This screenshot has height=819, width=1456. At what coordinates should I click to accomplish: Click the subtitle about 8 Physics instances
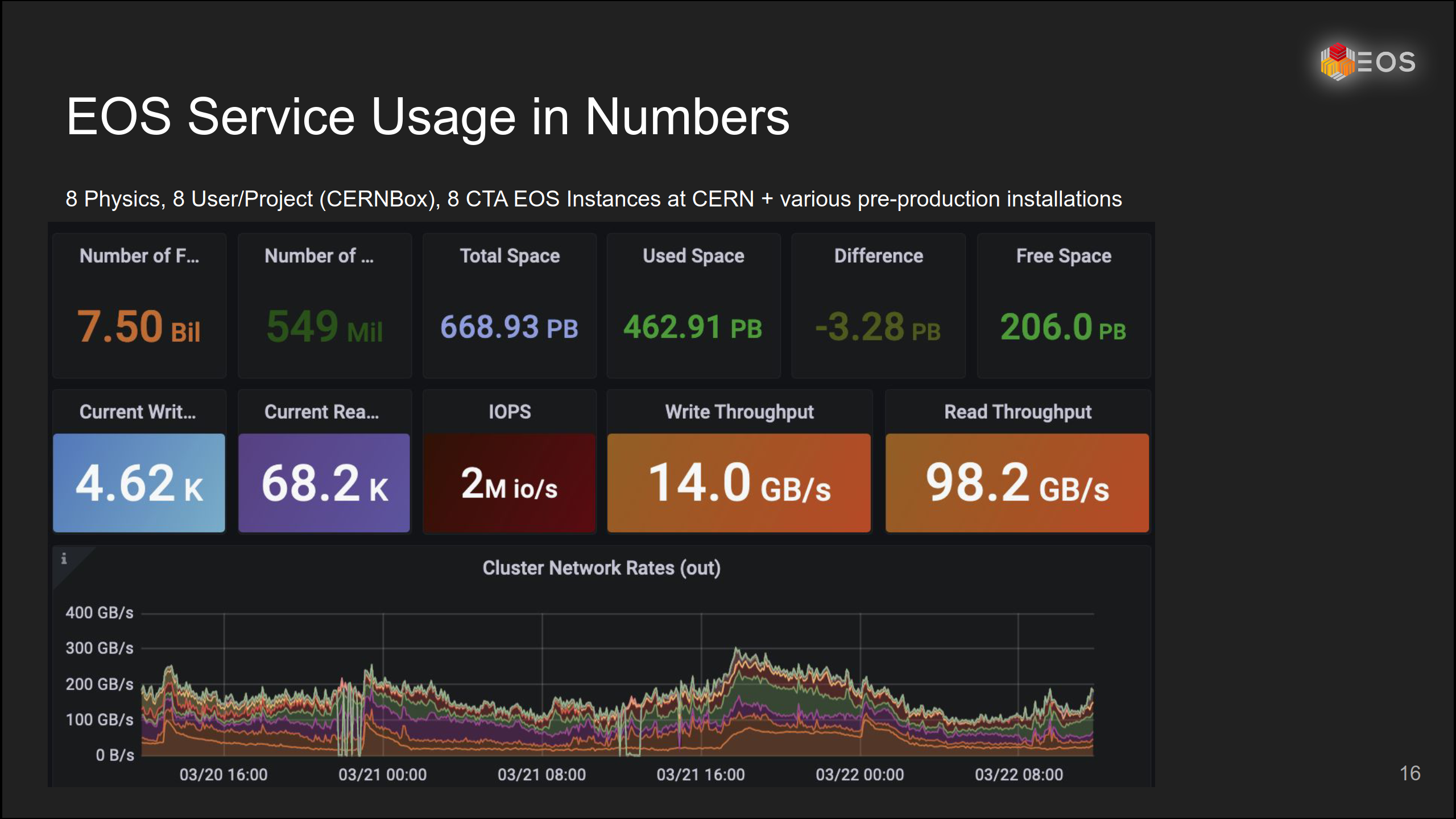click(x=593, y=199)
